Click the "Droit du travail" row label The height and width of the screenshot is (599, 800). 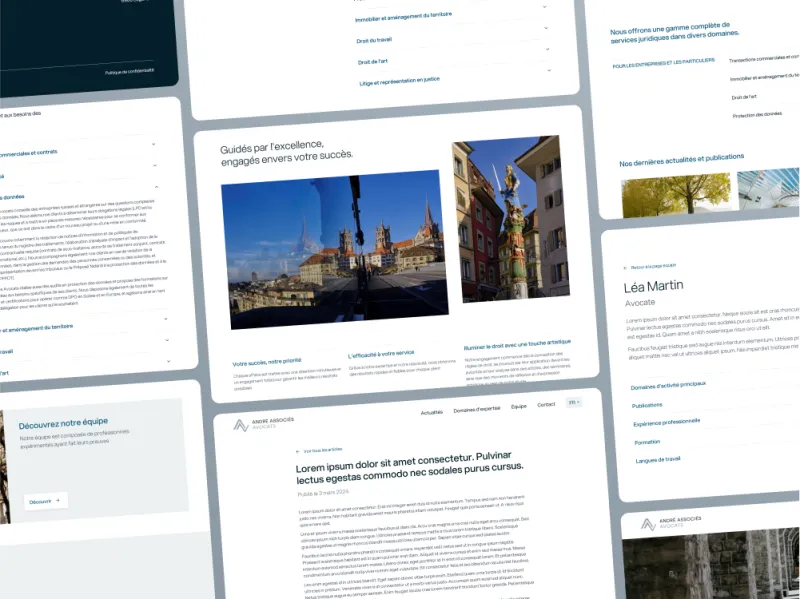tap(374, 40)
